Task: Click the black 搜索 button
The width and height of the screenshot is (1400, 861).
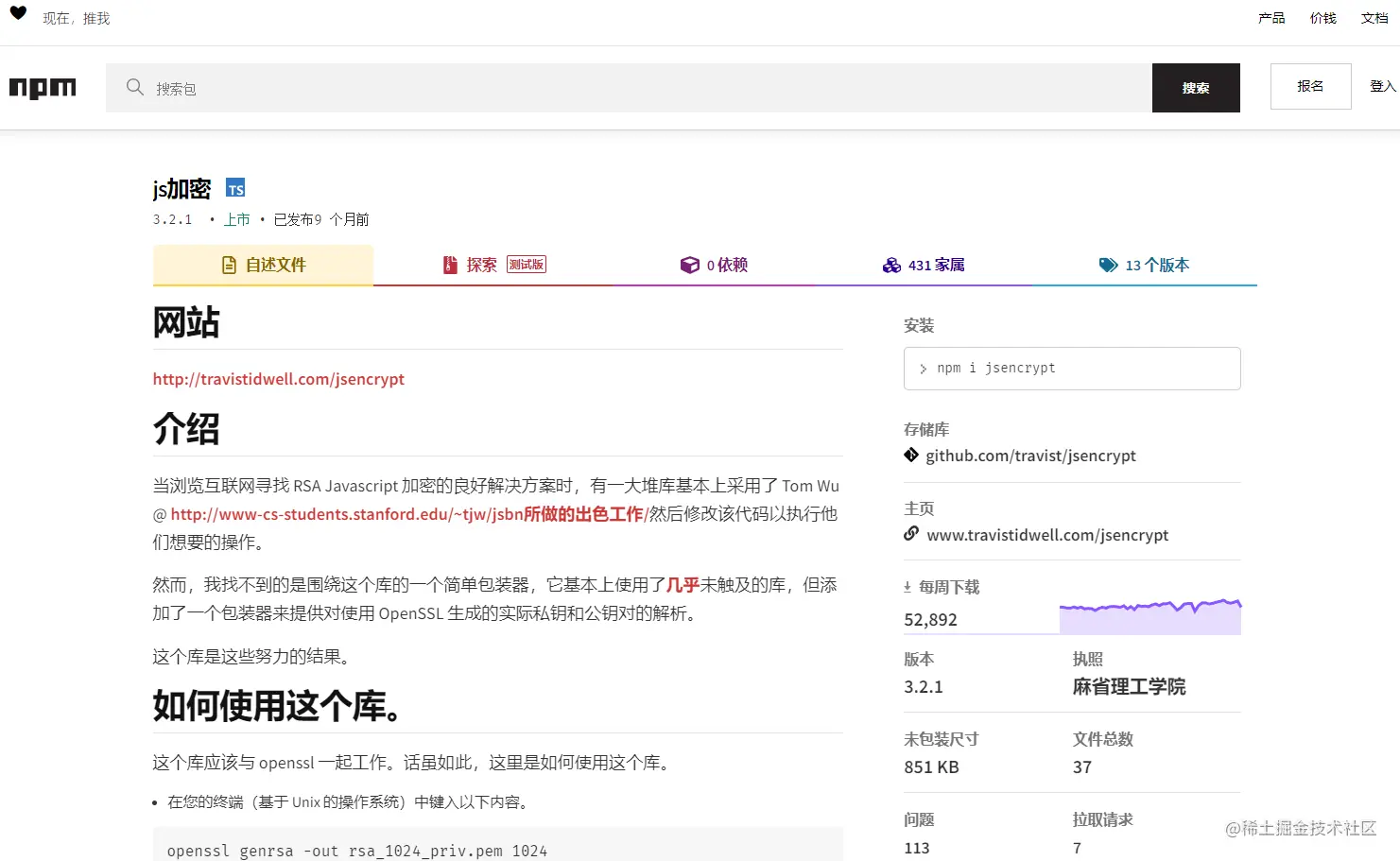Action: point(1196,88)
